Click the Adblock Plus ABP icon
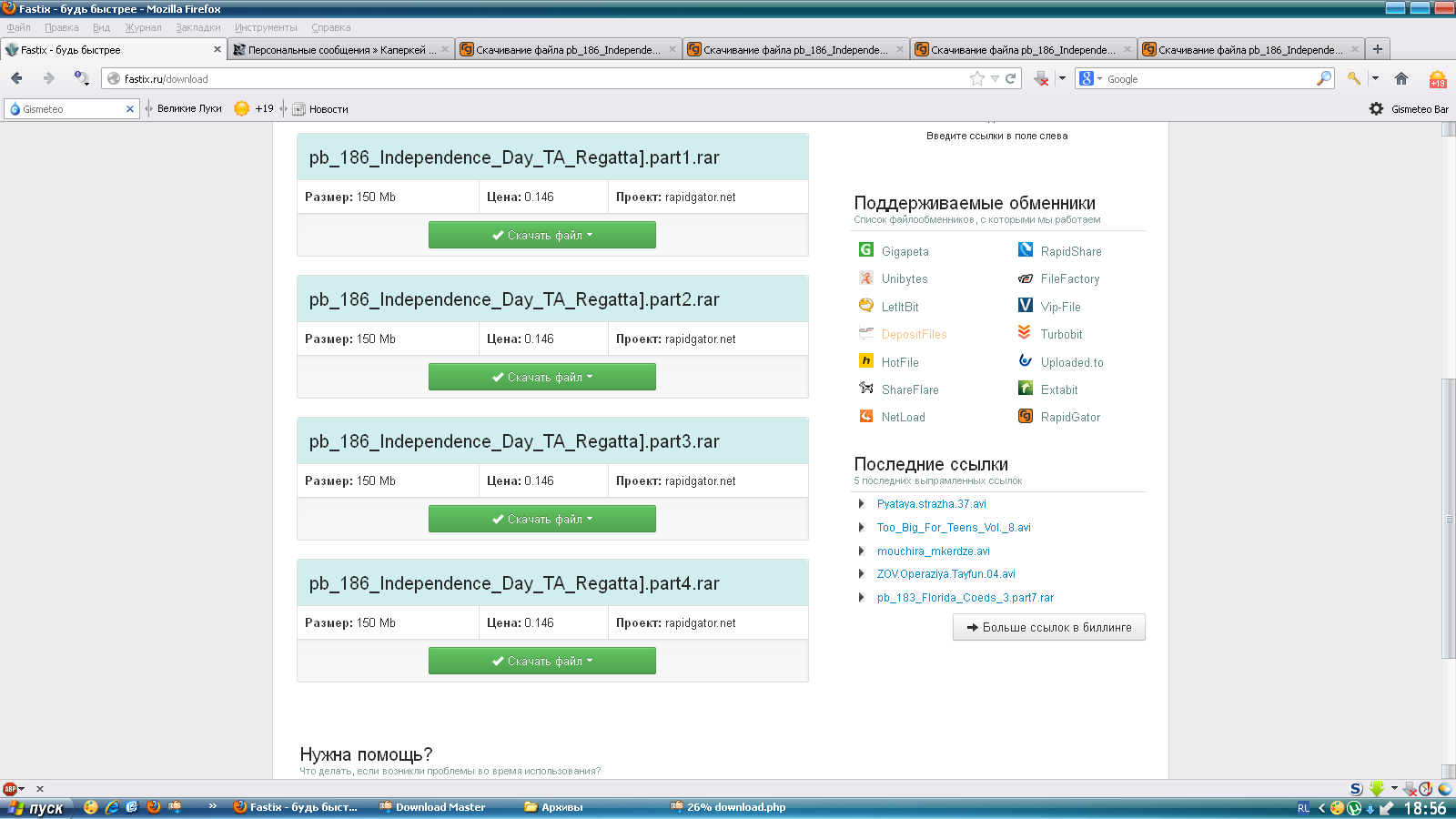The height and width of the screenshot is (819, 1456). click(10, 789)
